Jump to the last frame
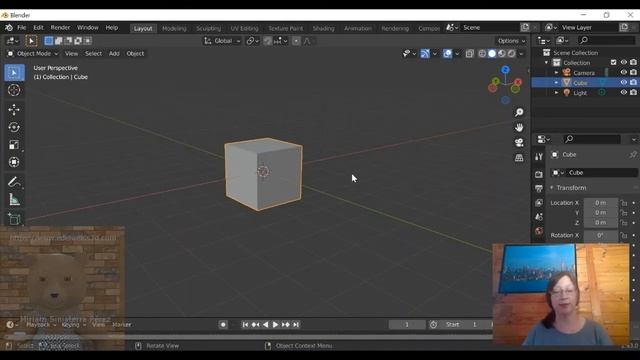The width and height of the screenshot is (640, 360). [x=296, y=324]
